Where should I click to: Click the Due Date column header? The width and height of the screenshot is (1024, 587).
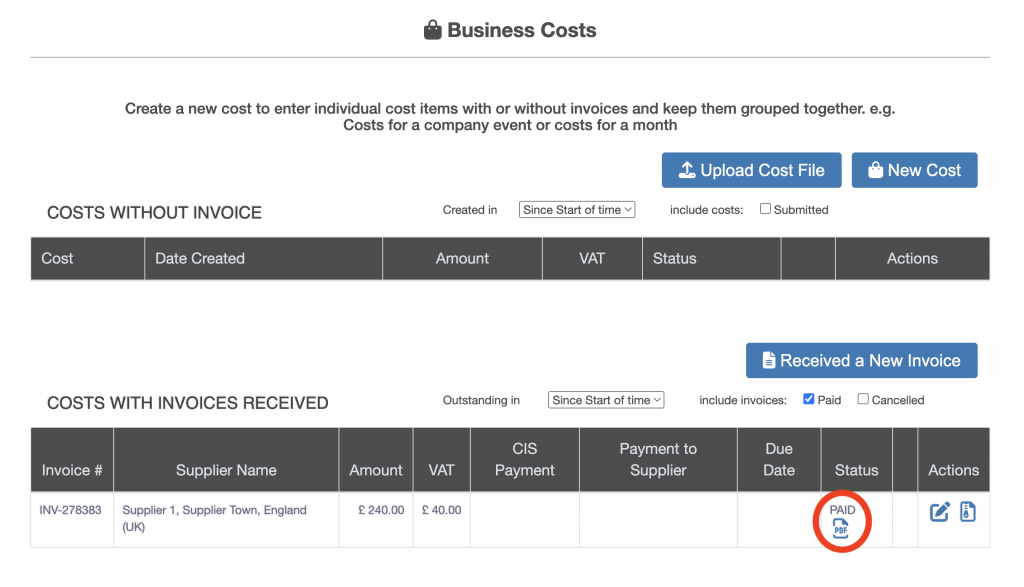[x=779, y=459]
